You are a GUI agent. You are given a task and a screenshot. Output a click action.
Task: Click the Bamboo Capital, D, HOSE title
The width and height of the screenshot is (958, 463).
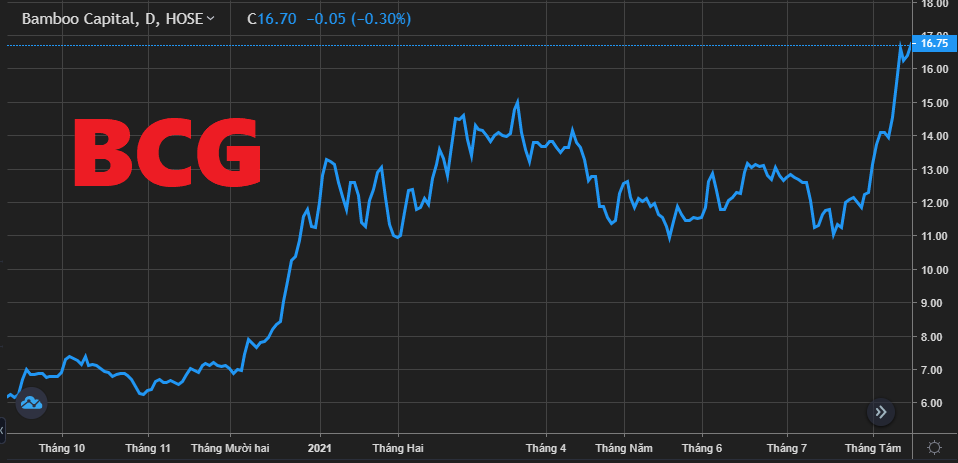coord(112,19)
